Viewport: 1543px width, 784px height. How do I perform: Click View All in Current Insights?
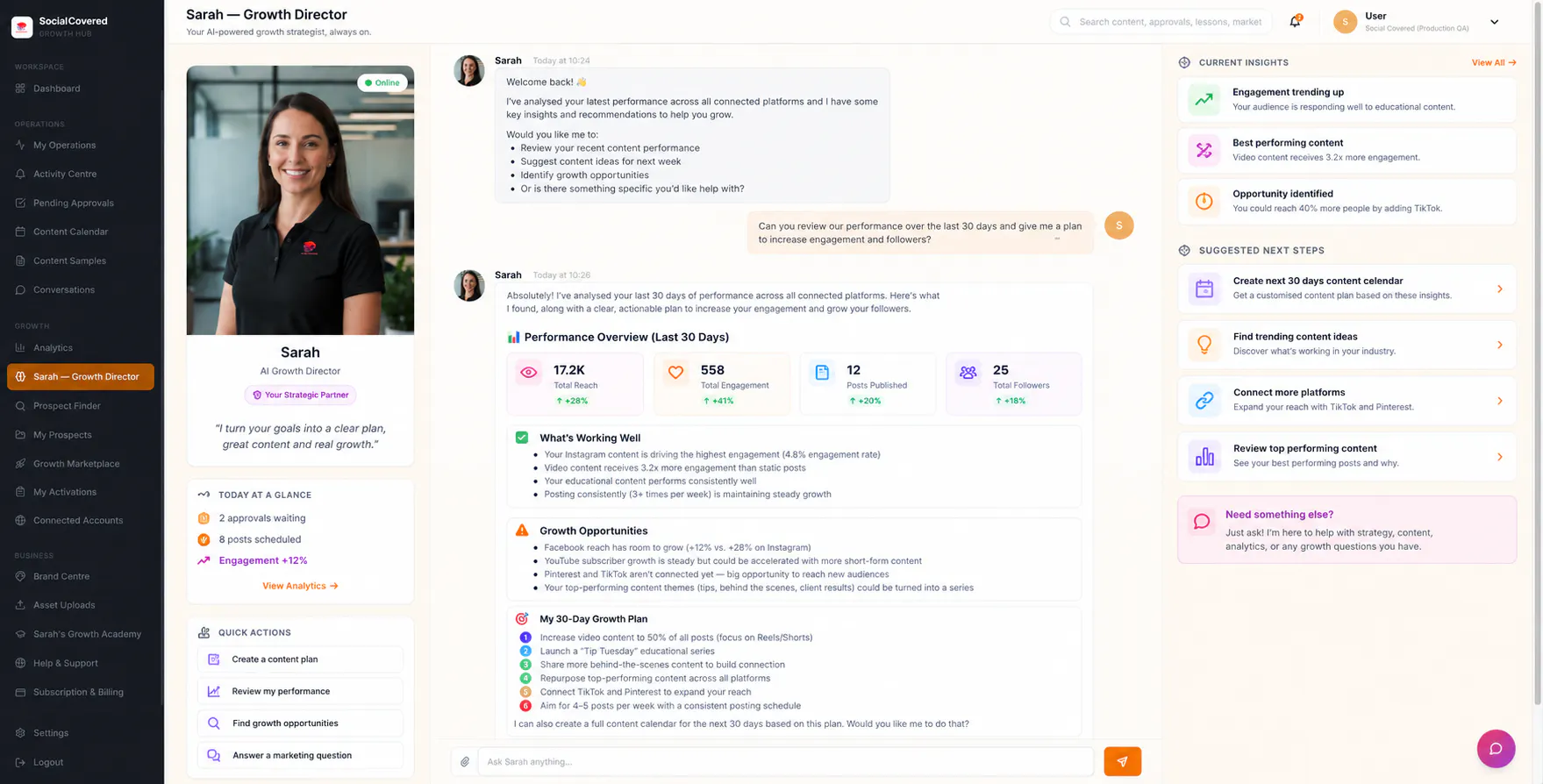pyautogui.click(x=1494, y=62)
